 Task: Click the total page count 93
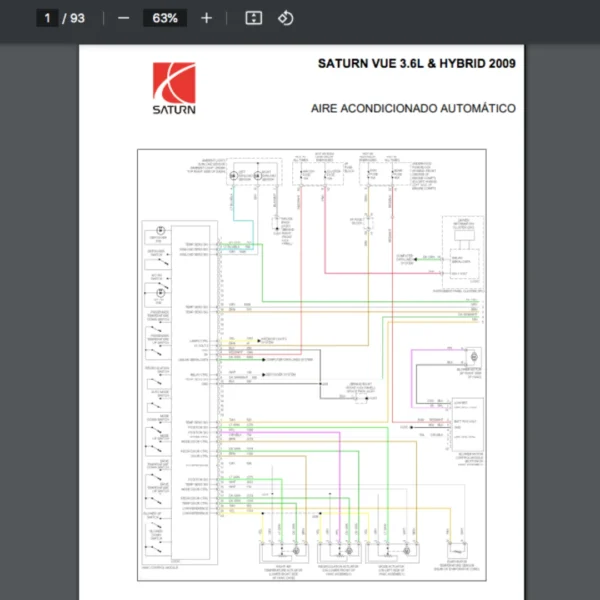[77, 18]
